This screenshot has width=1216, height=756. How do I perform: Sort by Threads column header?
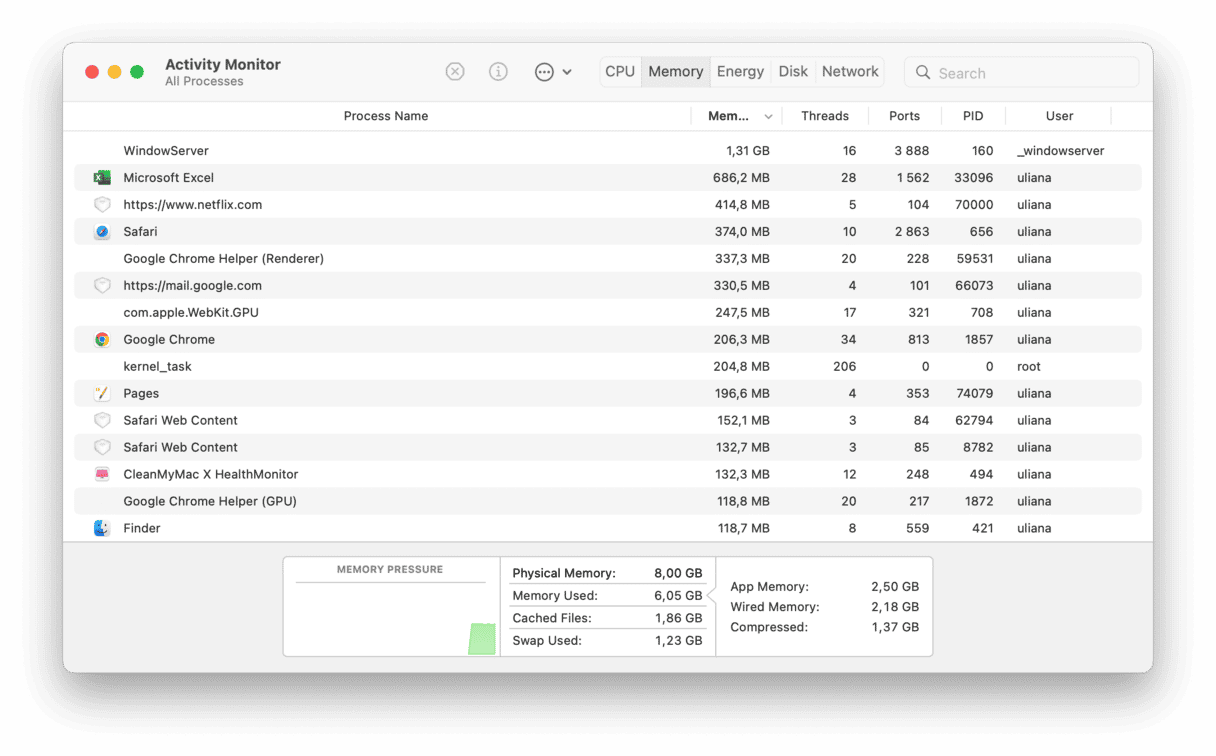[x=825, y=116]
